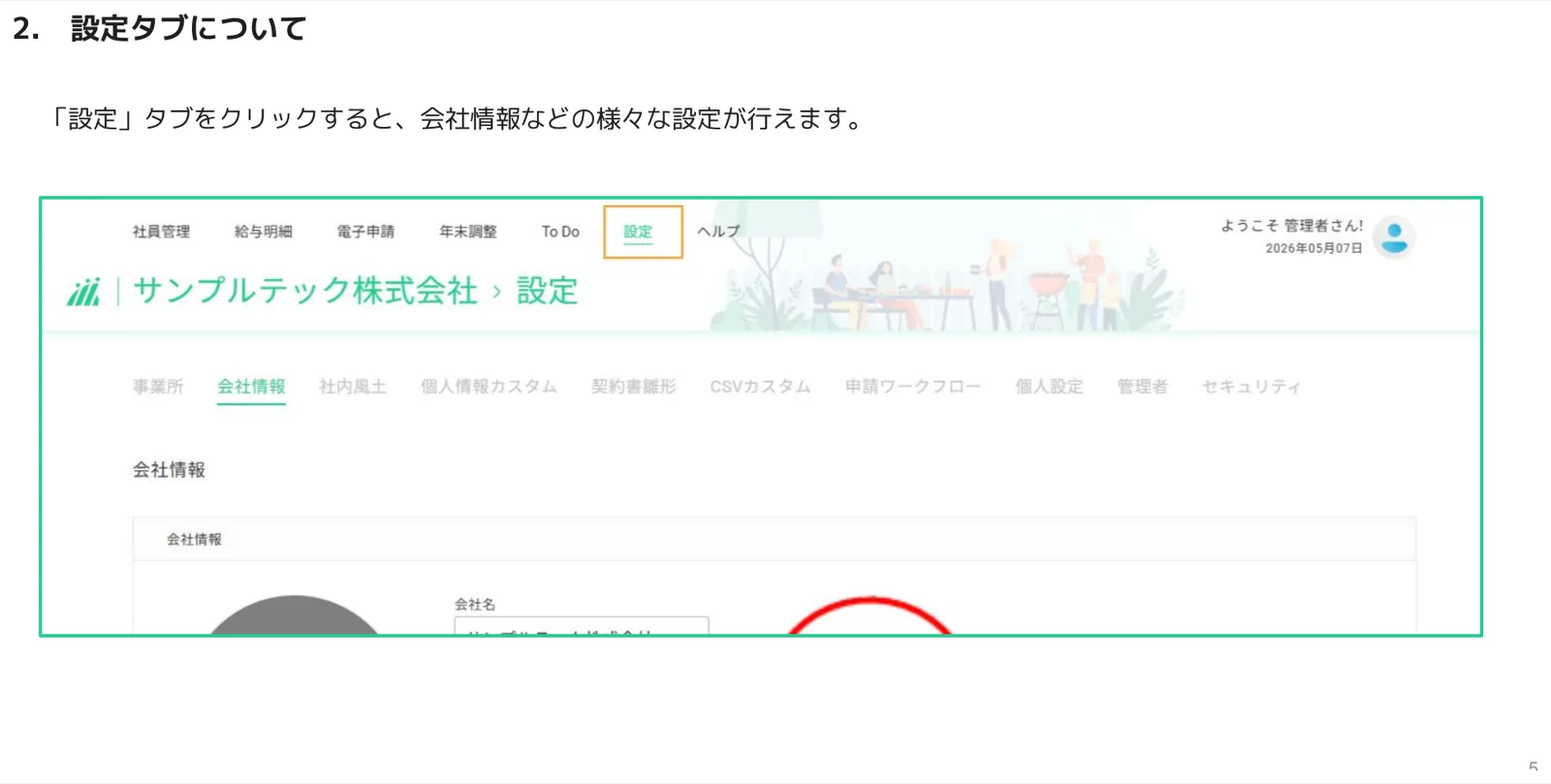Click the 会社情報 panel header
Image resolution: width=1551 pixels, height=784 pixels.
click(x=775, y=539)
